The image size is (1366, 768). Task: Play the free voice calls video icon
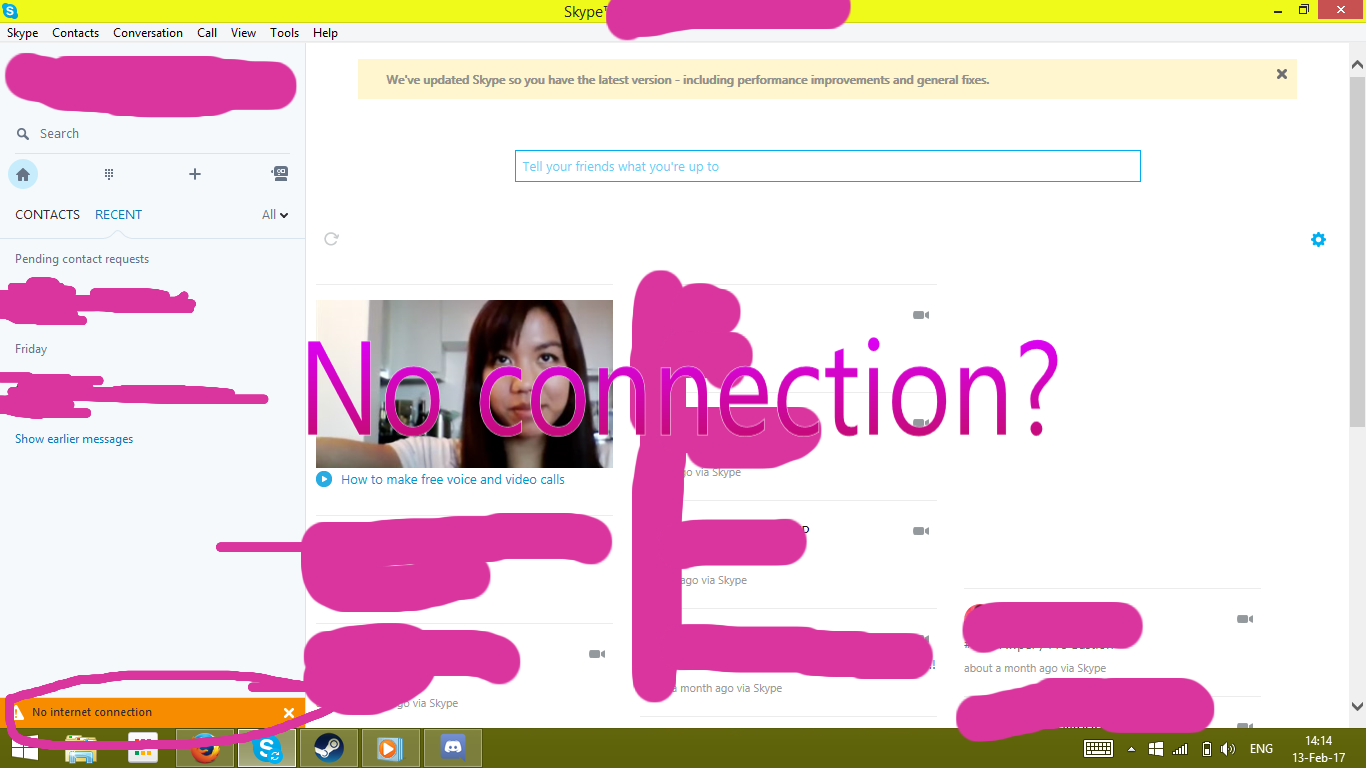tap(324, 479)
